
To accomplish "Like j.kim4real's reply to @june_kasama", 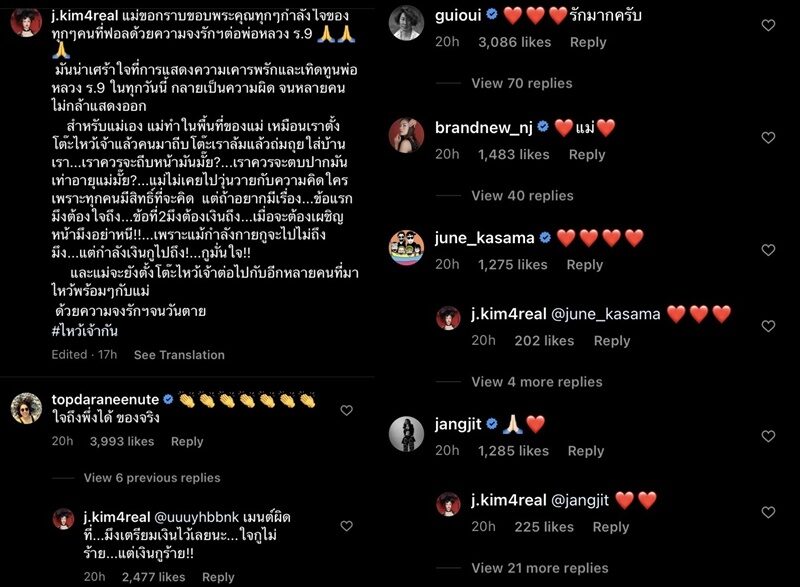I will (x=768, y=326).
